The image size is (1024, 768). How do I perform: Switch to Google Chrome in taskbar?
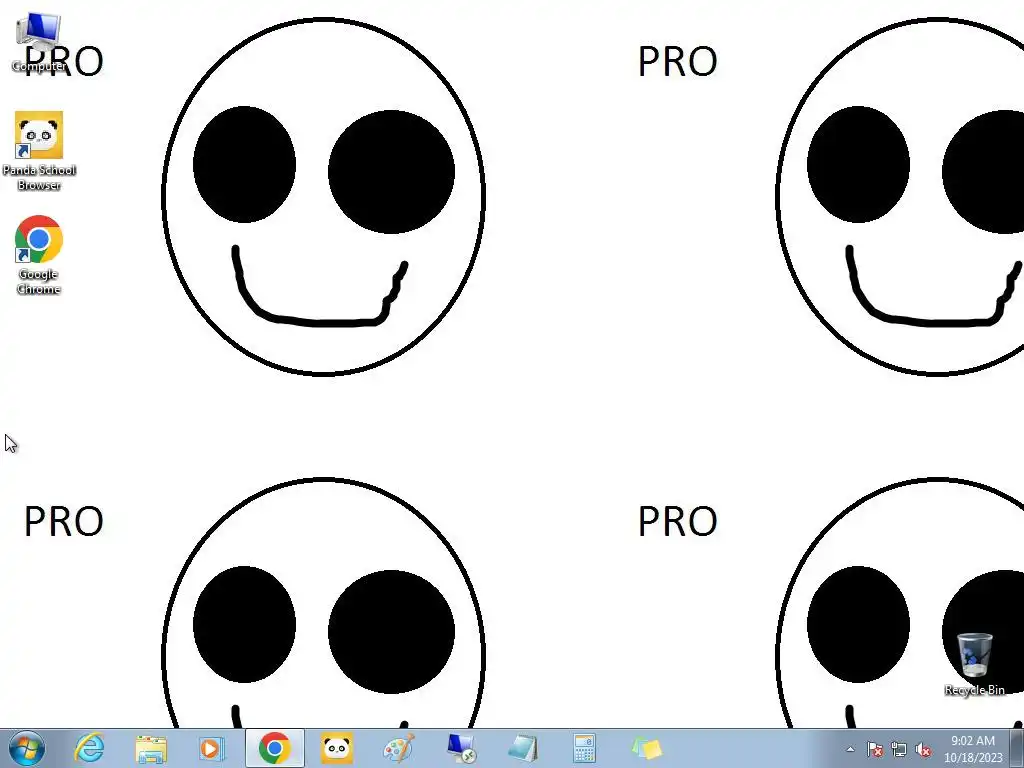(274, 748)
